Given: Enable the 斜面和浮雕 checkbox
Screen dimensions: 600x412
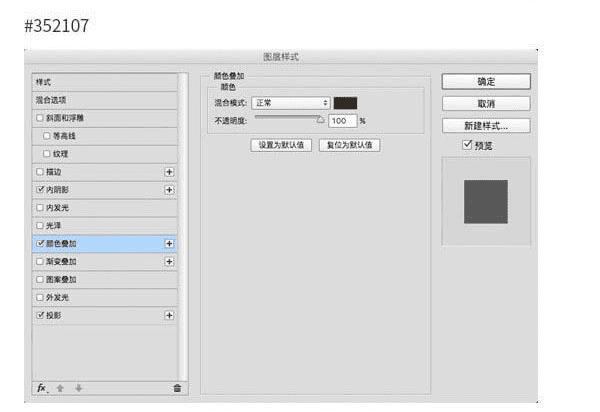Looking at the screenshot, I should 40,118.
